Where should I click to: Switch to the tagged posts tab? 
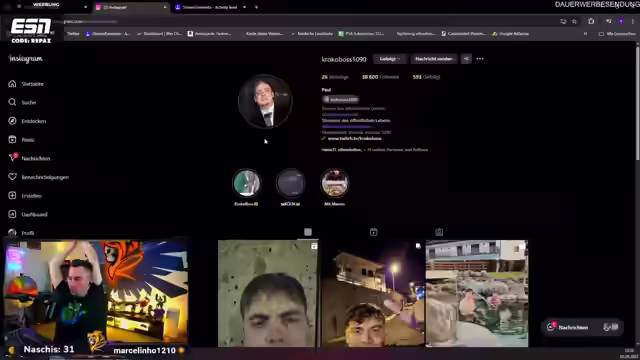click(x=439, y=232)
